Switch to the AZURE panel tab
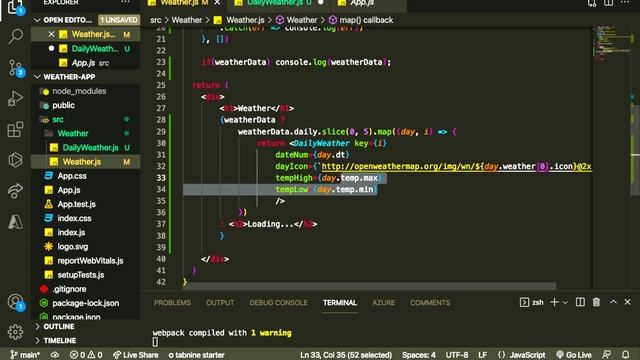Image resolution: width=640 pixels, height=360 pixels. (383, 302)
